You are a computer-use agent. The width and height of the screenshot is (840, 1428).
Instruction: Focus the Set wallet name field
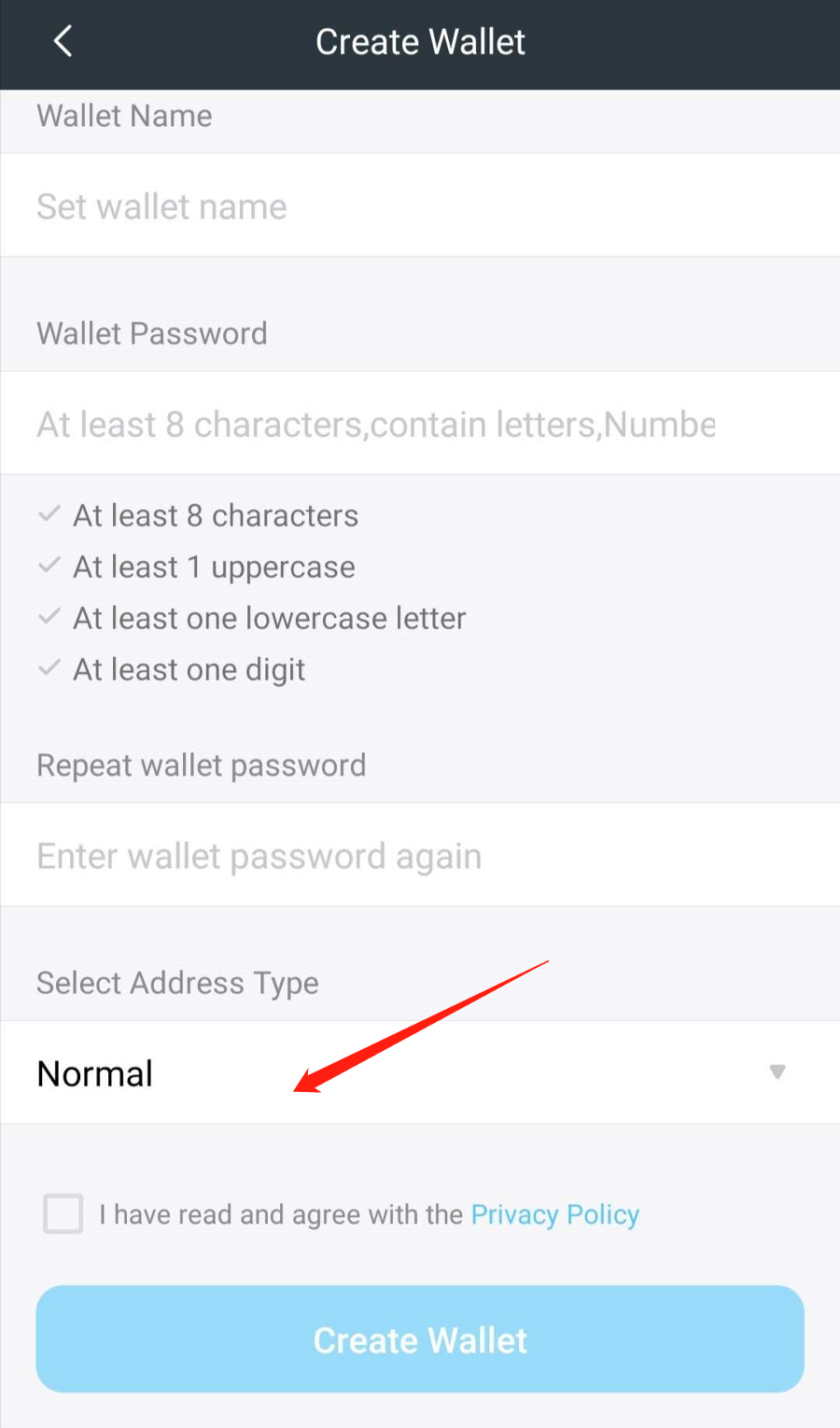coord(420,205)
